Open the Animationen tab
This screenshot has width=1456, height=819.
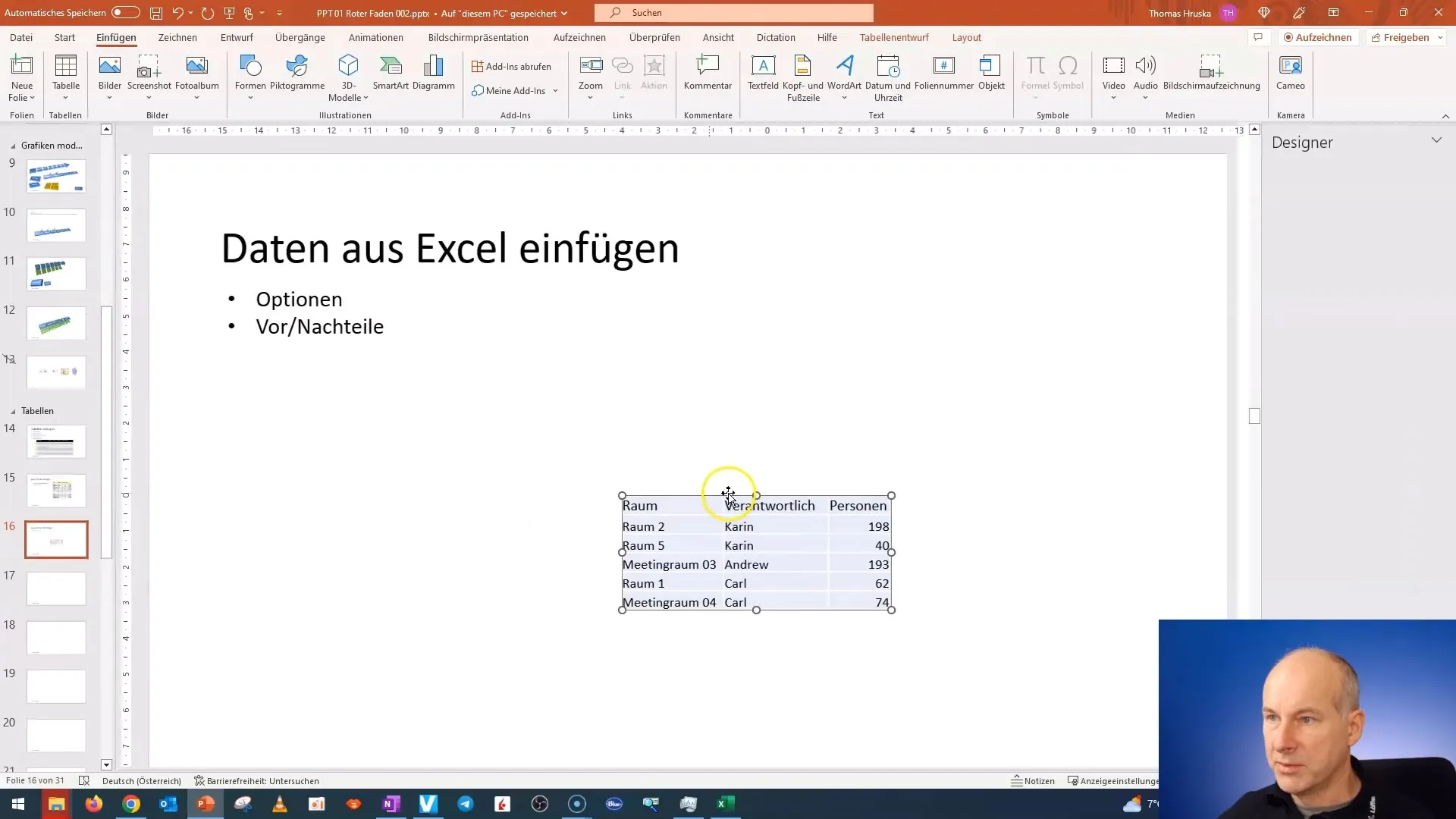click(376, 37)
